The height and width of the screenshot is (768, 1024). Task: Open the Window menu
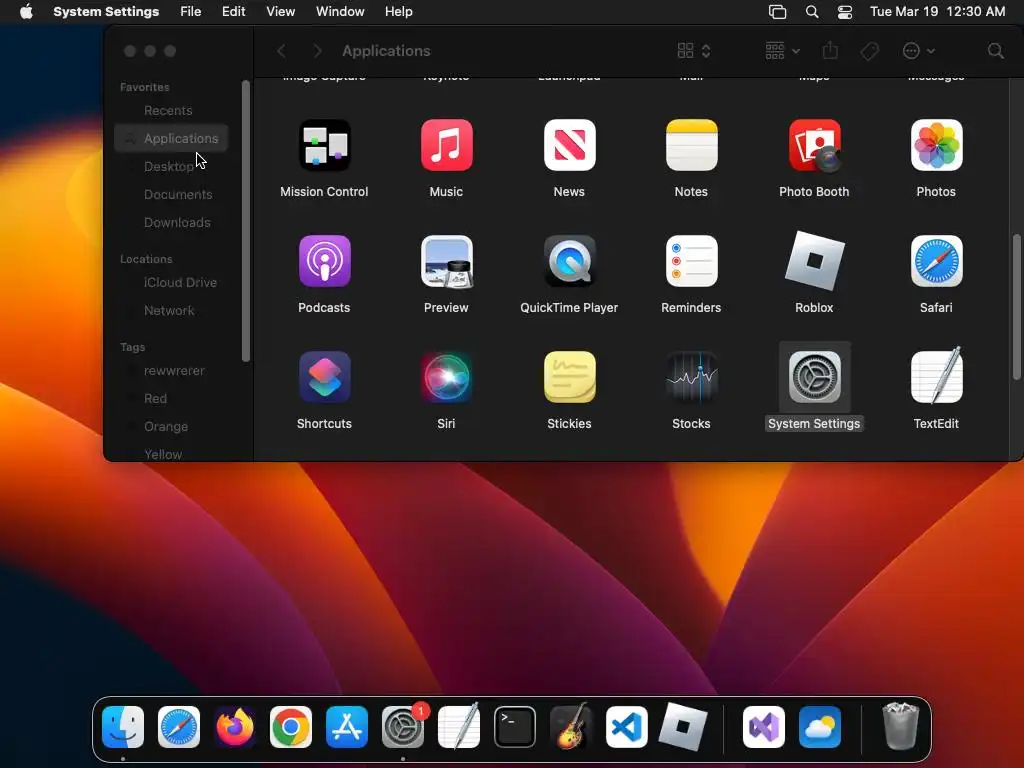coord(340,12)
